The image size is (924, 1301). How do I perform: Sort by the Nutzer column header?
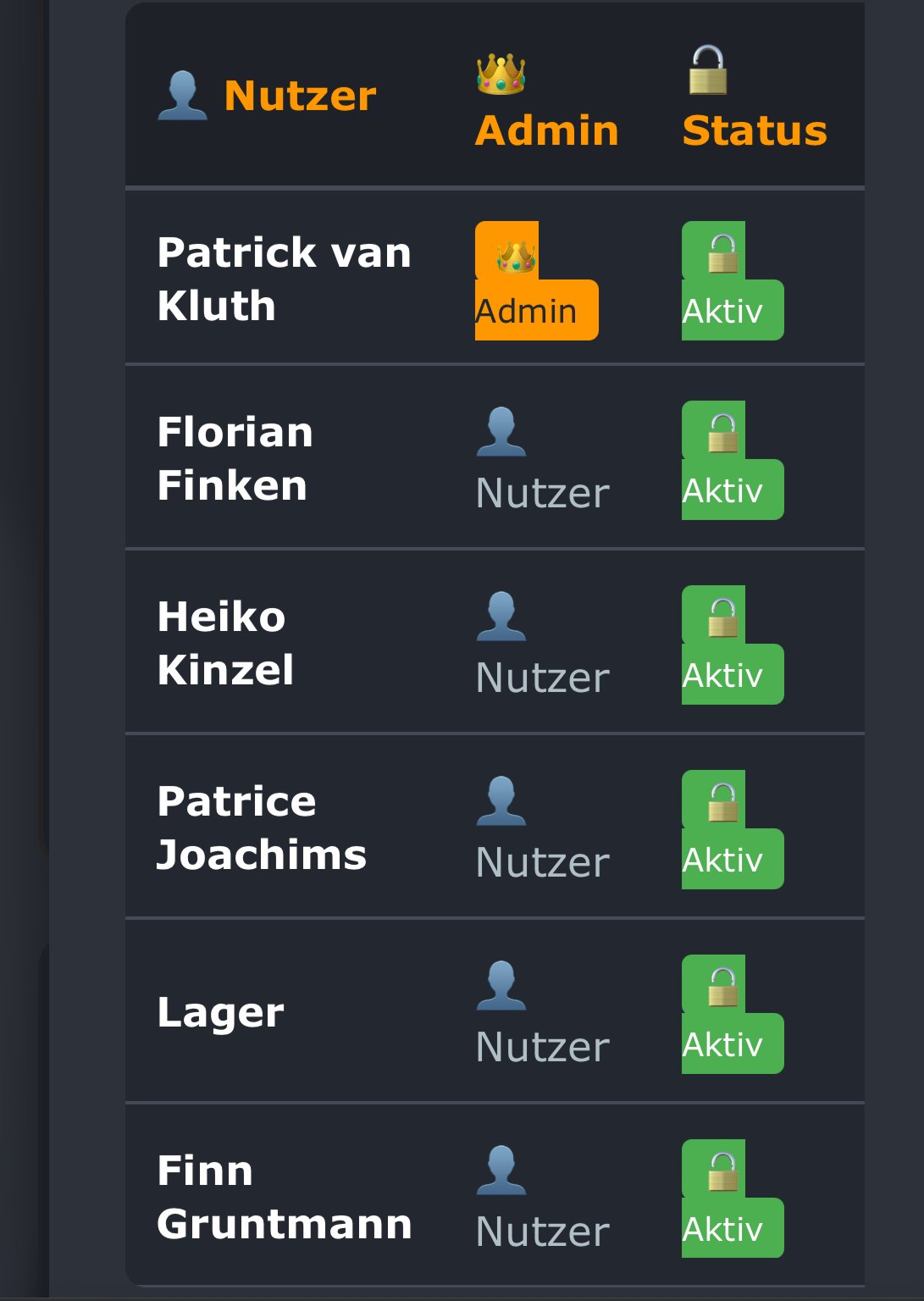[300, 96]
